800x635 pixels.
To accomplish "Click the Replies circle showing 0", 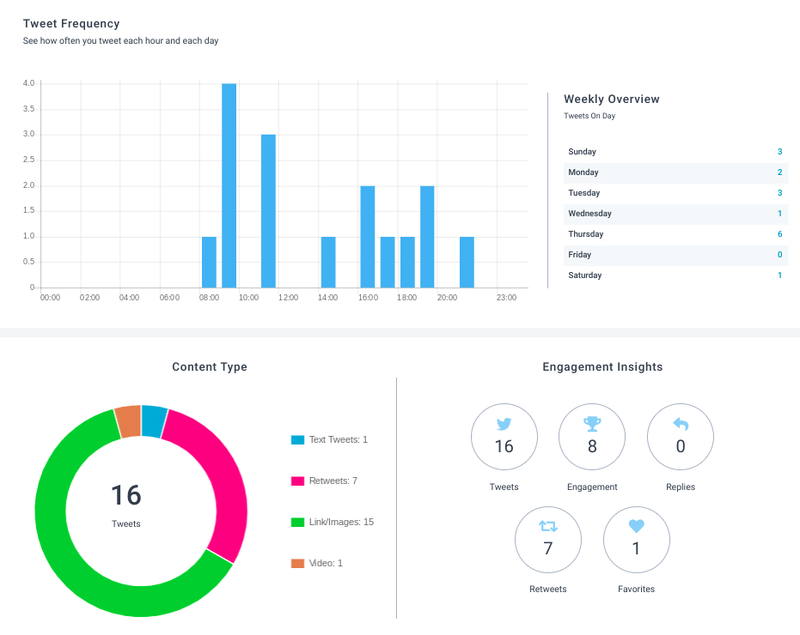I will click(x=681, y=437).
